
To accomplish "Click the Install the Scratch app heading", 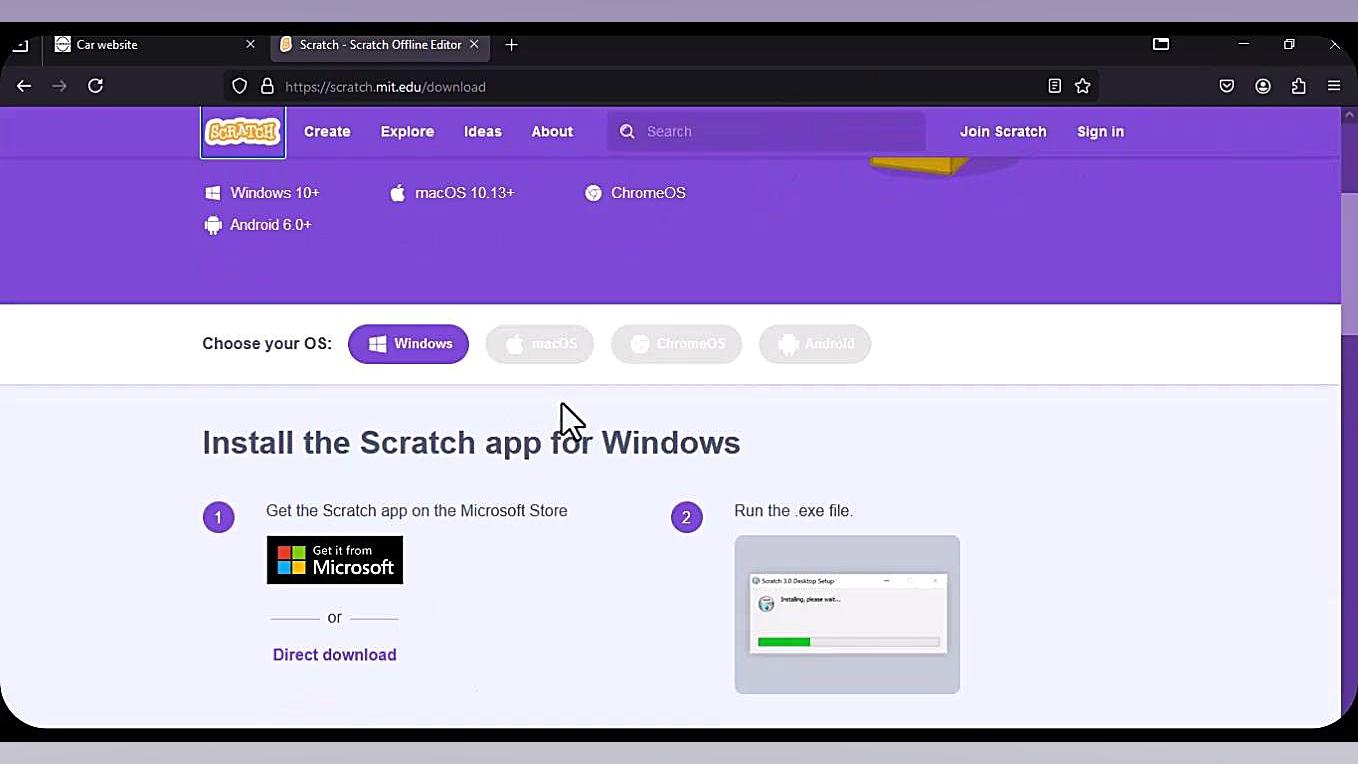I will click(471, 442).
